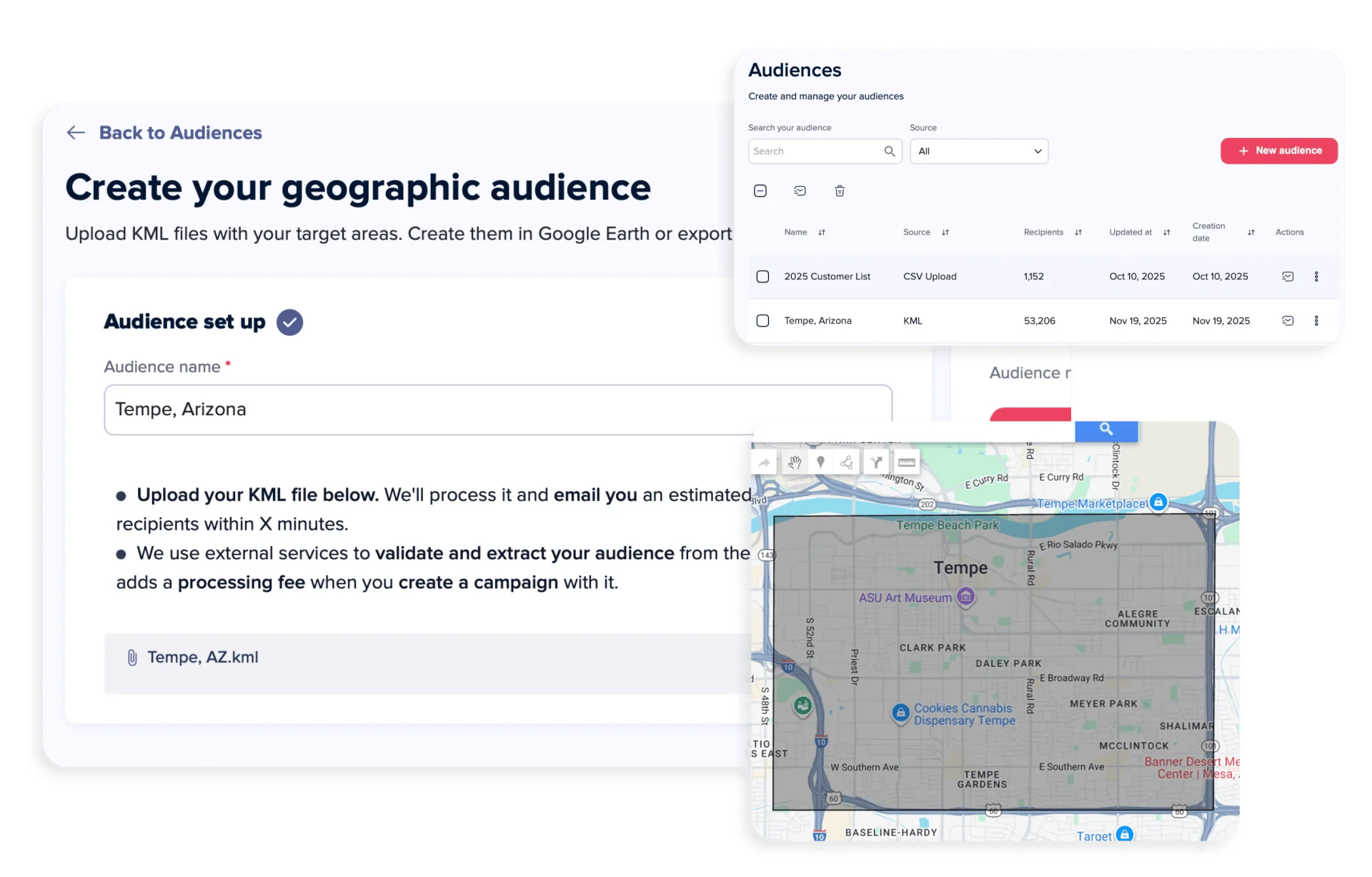Click the Tempe Marketplace shopping pin
1372x877 pixels.
tap(1158, 502)
